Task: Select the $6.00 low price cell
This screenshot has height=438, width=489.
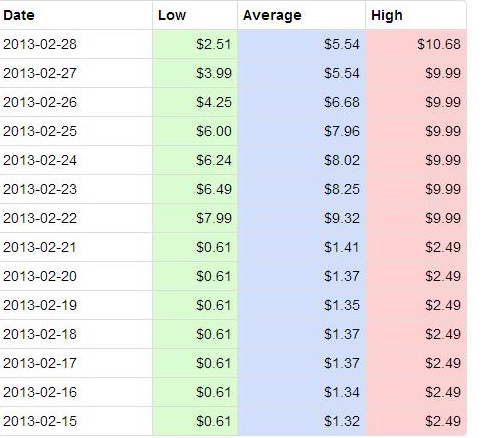Action: pos(195,131)
